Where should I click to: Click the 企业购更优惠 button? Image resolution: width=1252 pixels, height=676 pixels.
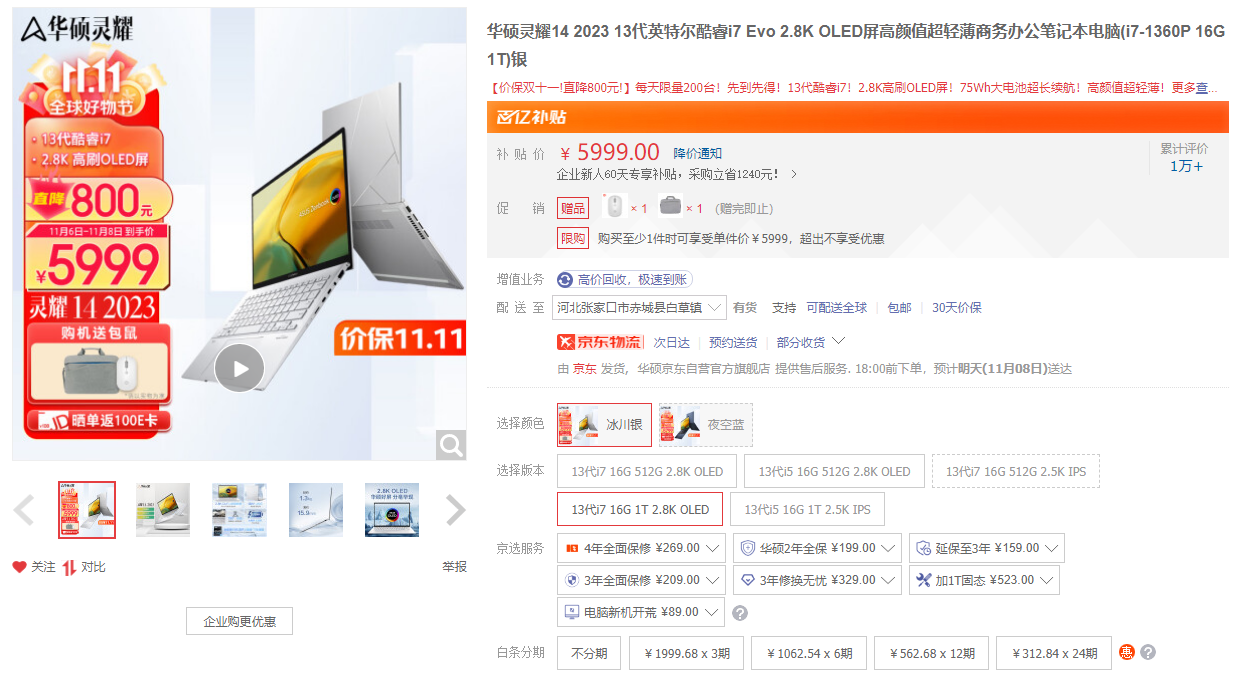tap(239, 621)
